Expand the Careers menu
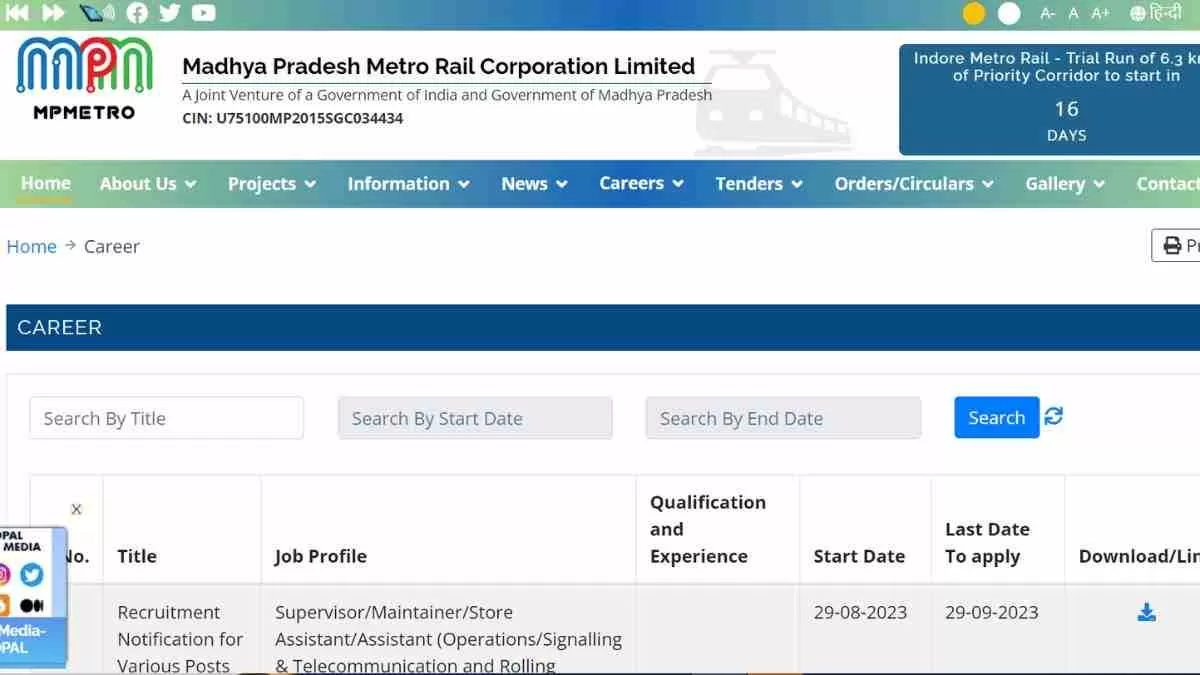 (642, 184)
